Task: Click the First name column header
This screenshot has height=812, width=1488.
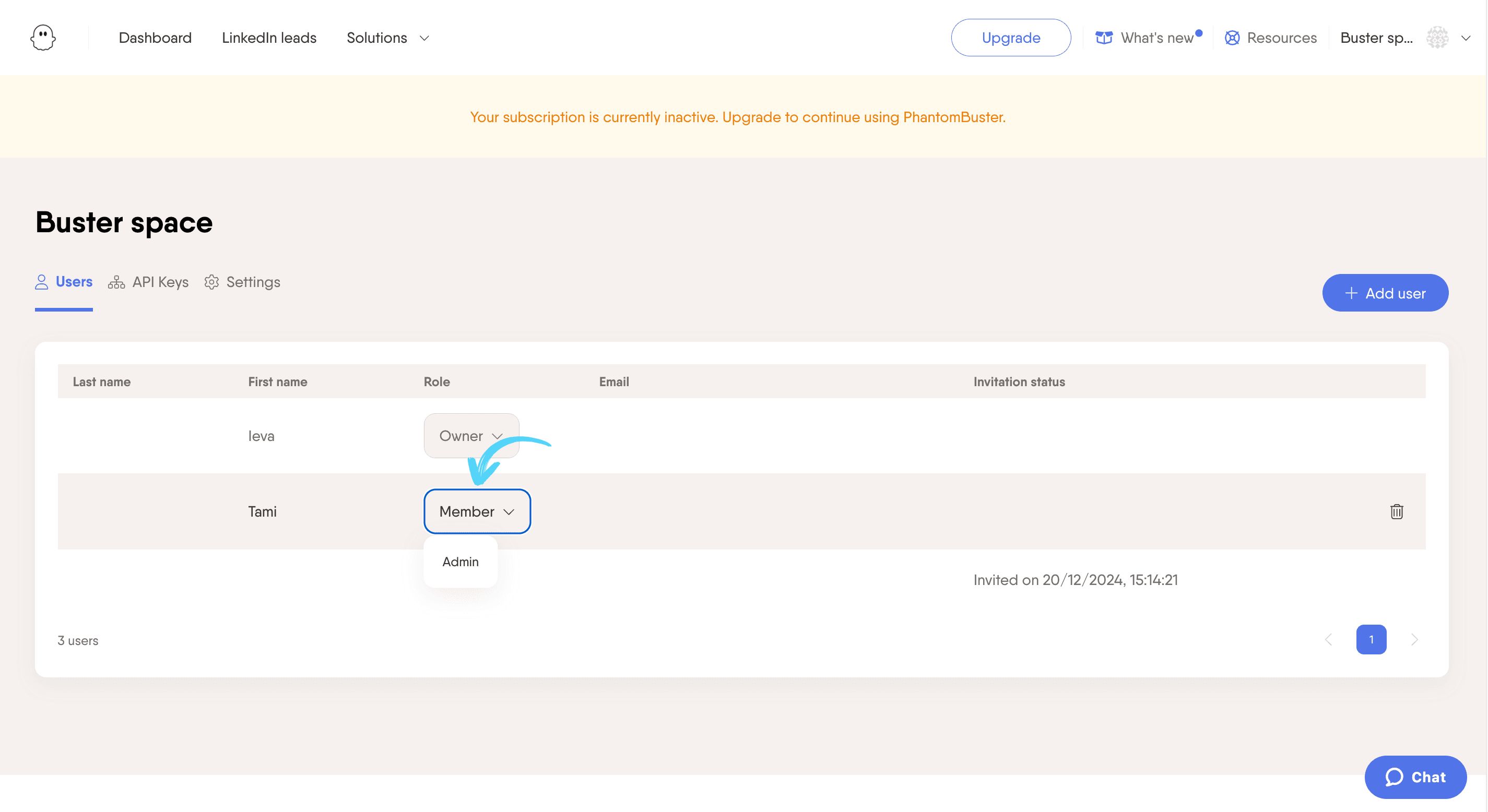Action: [x=277, y=382]
